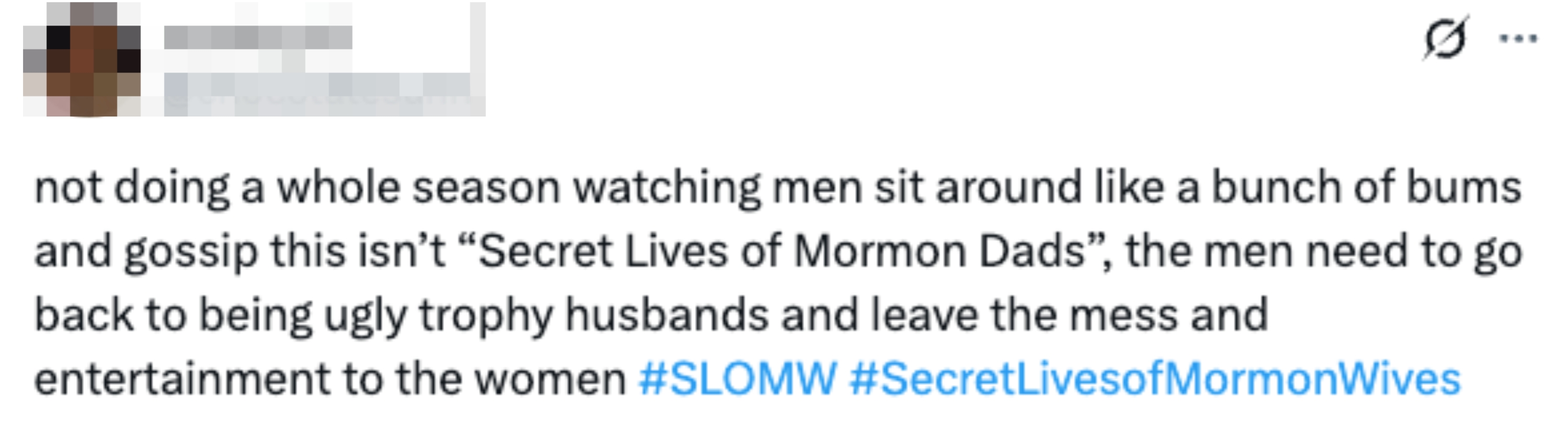The width and height of the screenshot is (1568, 429).
Task: Open the blurred display name profile
Action: click(258, 38)
